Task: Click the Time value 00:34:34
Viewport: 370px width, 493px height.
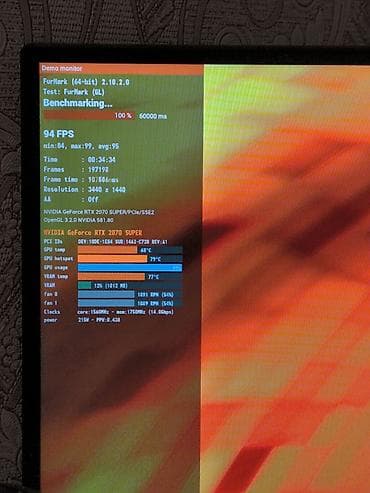Action: (101, 160)
